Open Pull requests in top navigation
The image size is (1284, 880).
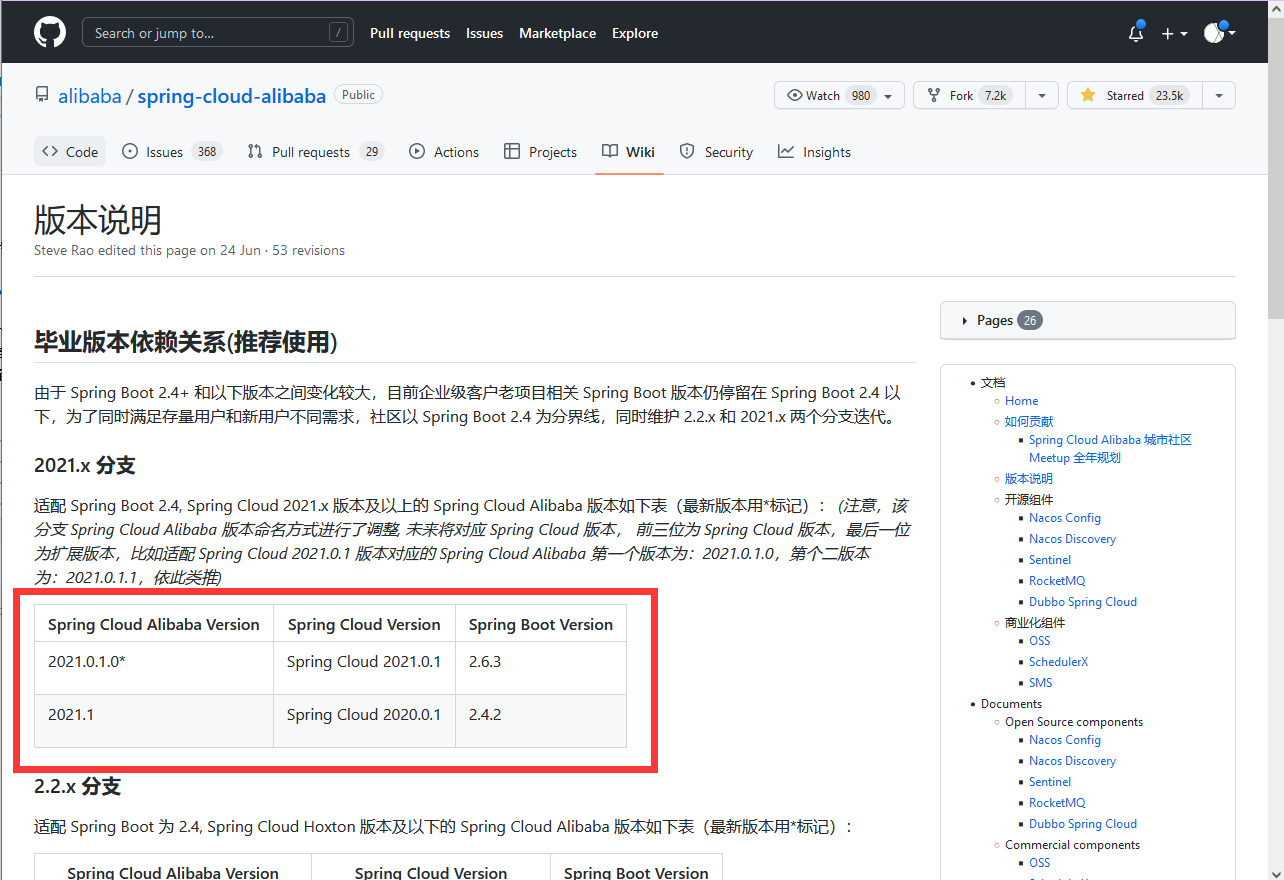point(410,33)
